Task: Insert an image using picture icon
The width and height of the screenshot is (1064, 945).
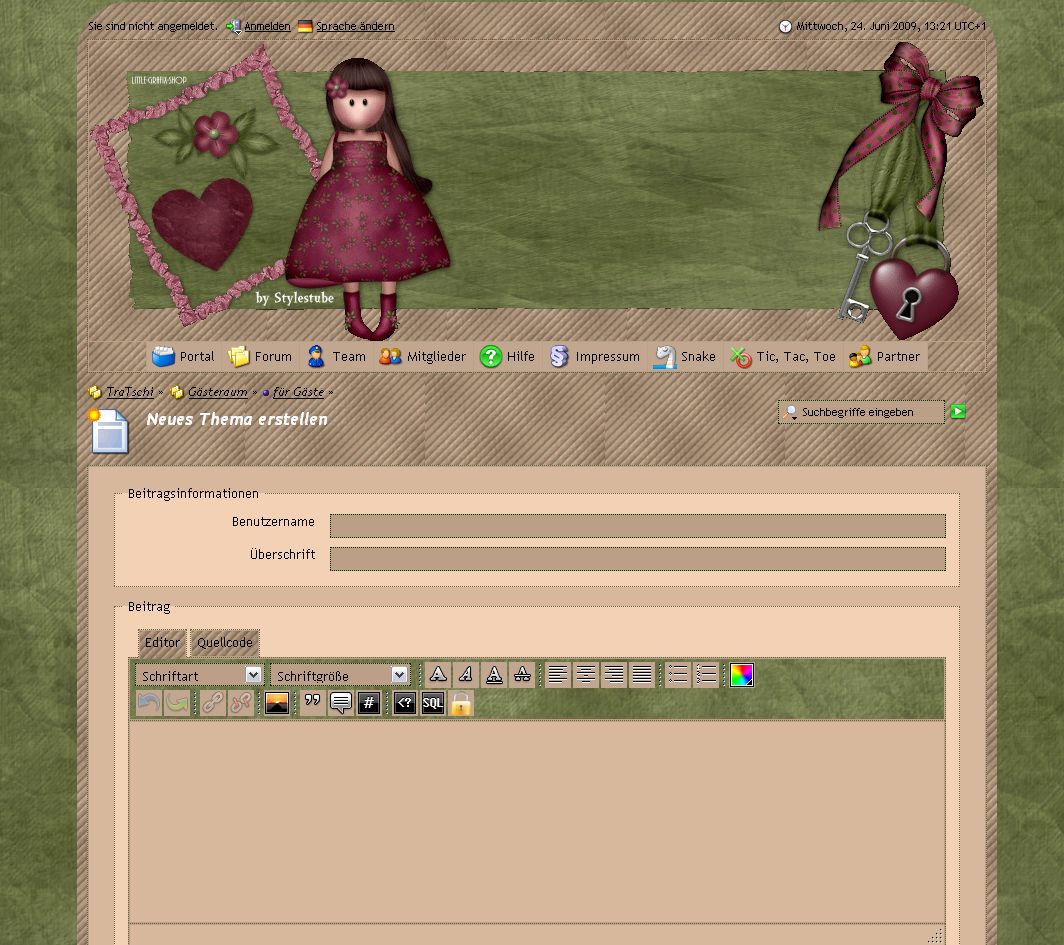Action: pyautogui.click(x=277, y=704)
